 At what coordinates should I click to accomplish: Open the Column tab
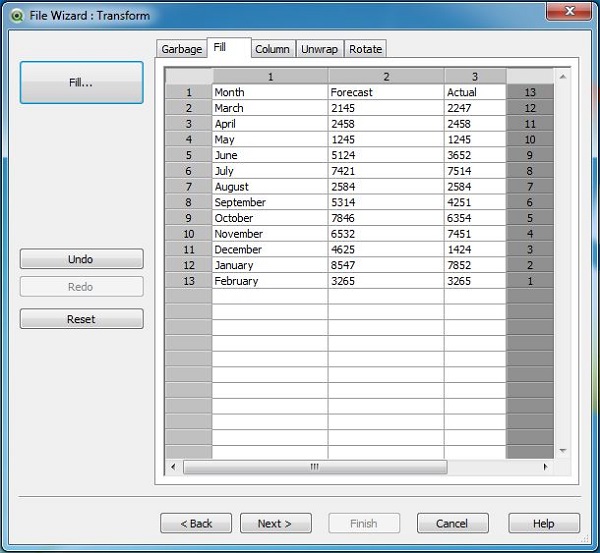[x=272, y=49]
